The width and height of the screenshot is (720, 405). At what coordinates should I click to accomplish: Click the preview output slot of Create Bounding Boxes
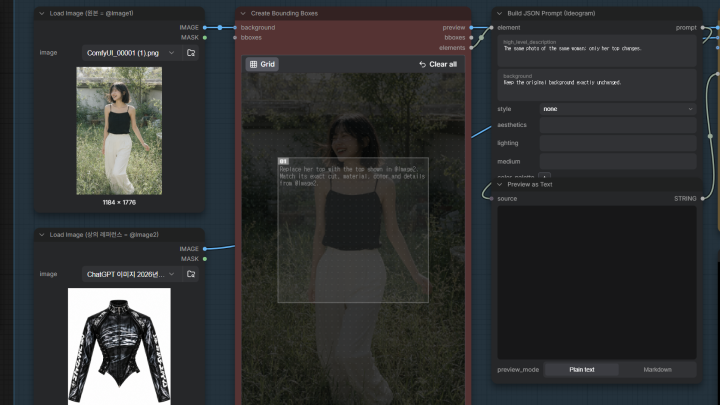pyautogui.click(x=471, y=28)
